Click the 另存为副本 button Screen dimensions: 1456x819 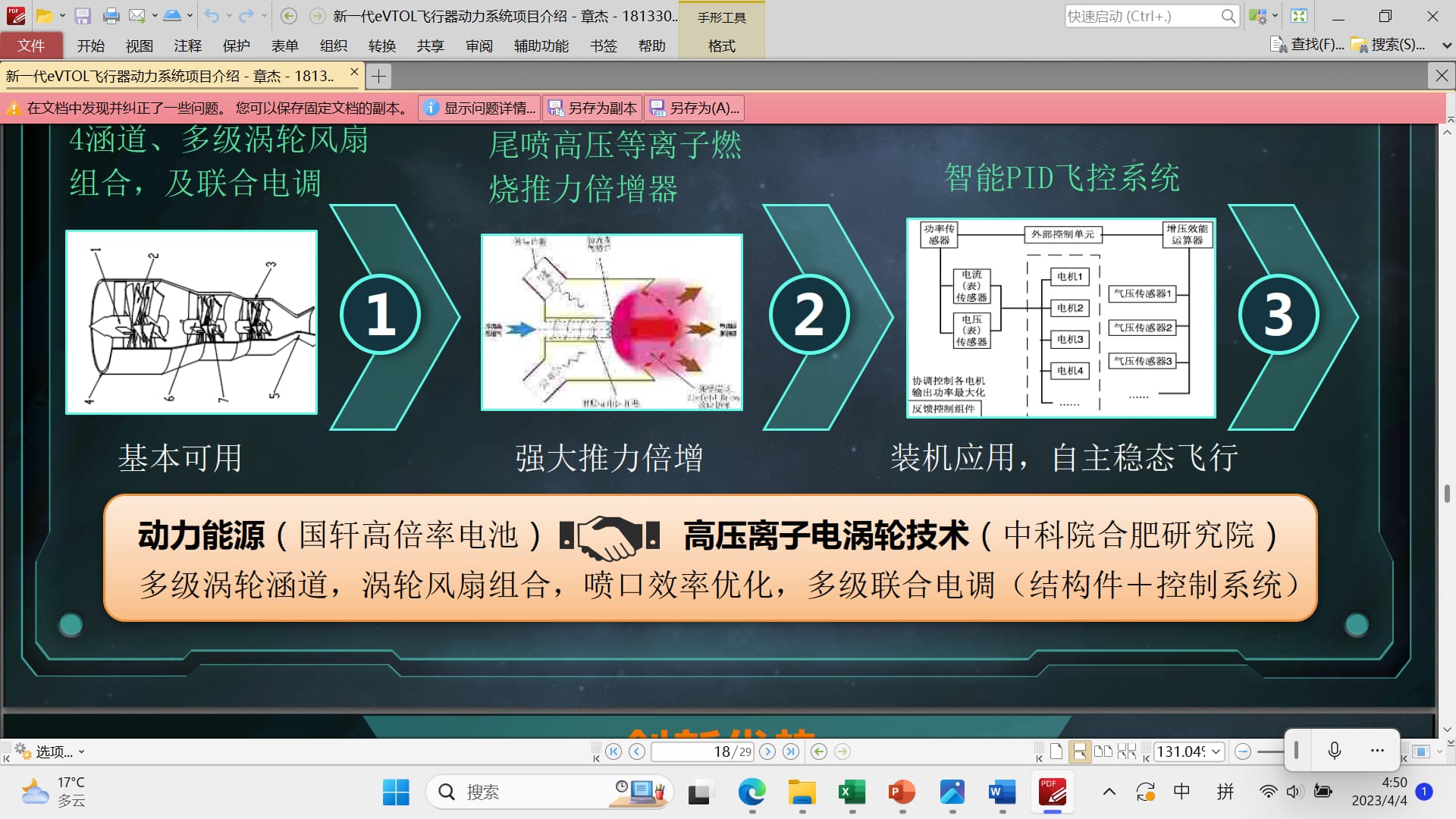click(x=593, y=108)
